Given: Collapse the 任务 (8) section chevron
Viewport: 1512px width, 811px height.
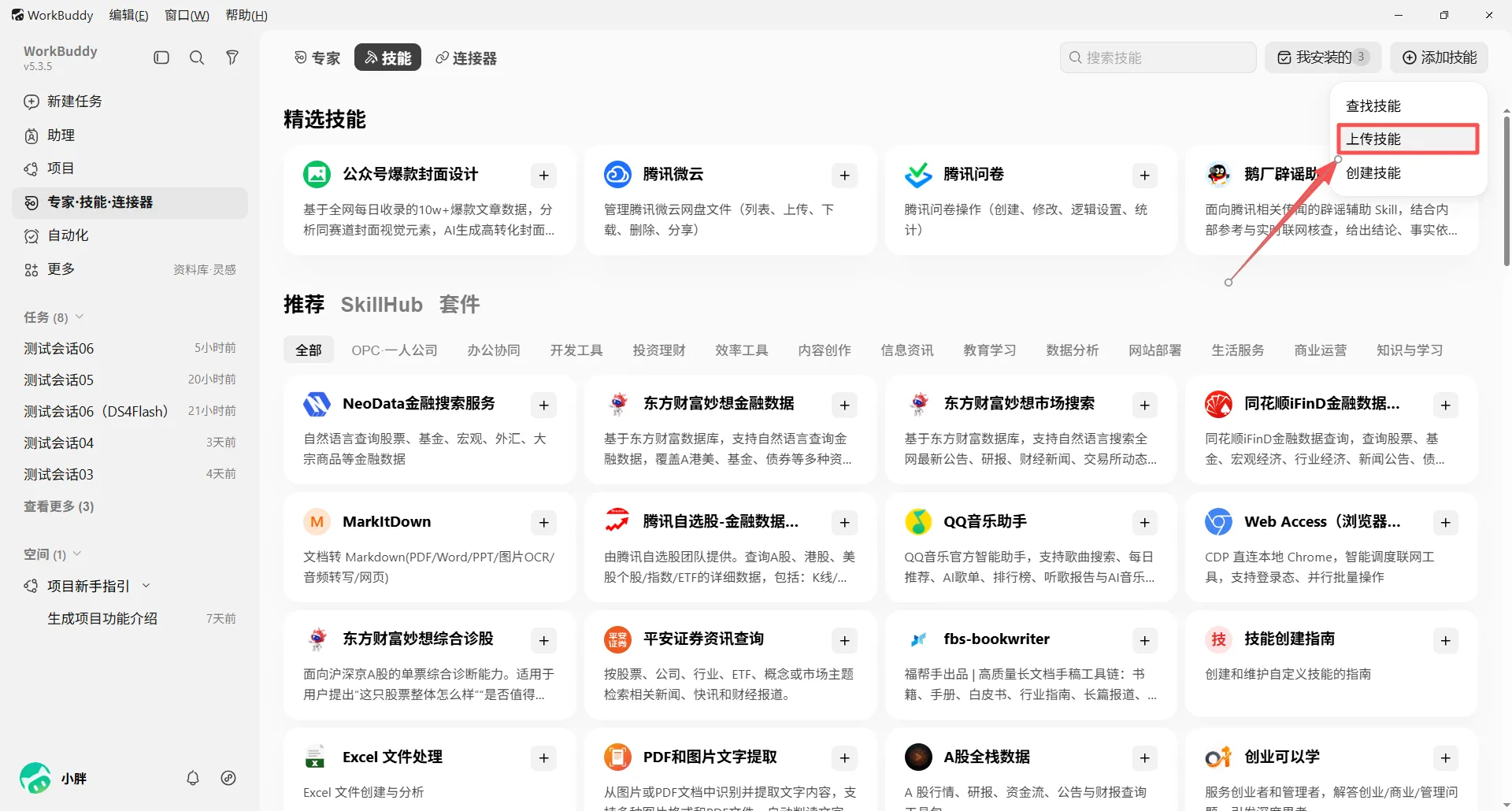Looking at the screenshot, I should click(80, 317).
